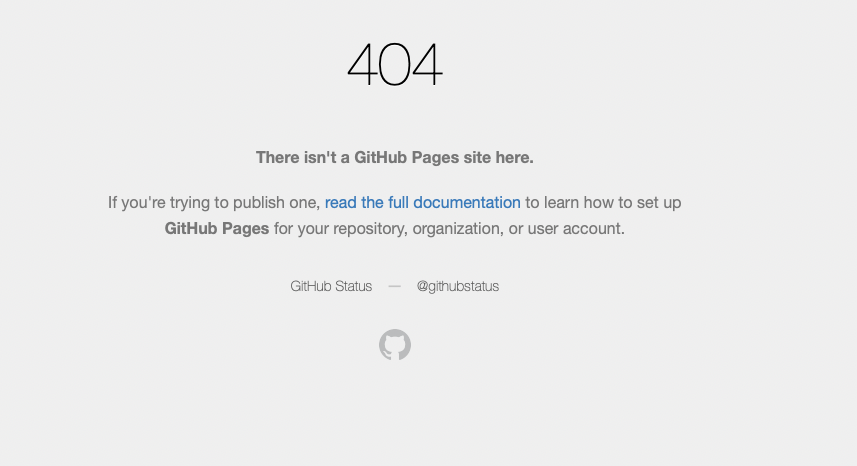Click the phrase 'user account.' in the paragraph
Viewport: 857px width, 466px height.
coord(576,228)
